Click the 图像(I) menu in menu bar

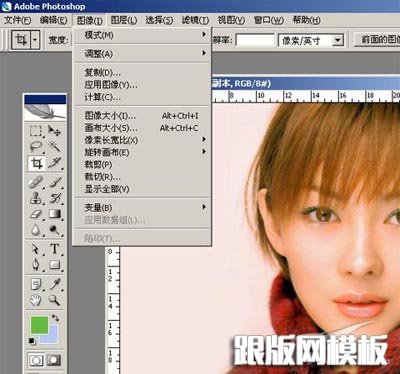pyautogui.click(x=89, y=20)
